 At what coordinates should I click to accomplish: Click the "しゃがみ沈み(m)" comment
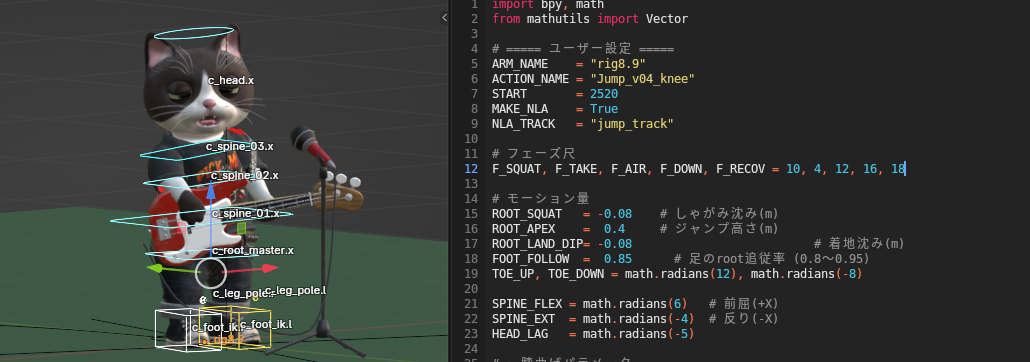click(x=719, y=214)
